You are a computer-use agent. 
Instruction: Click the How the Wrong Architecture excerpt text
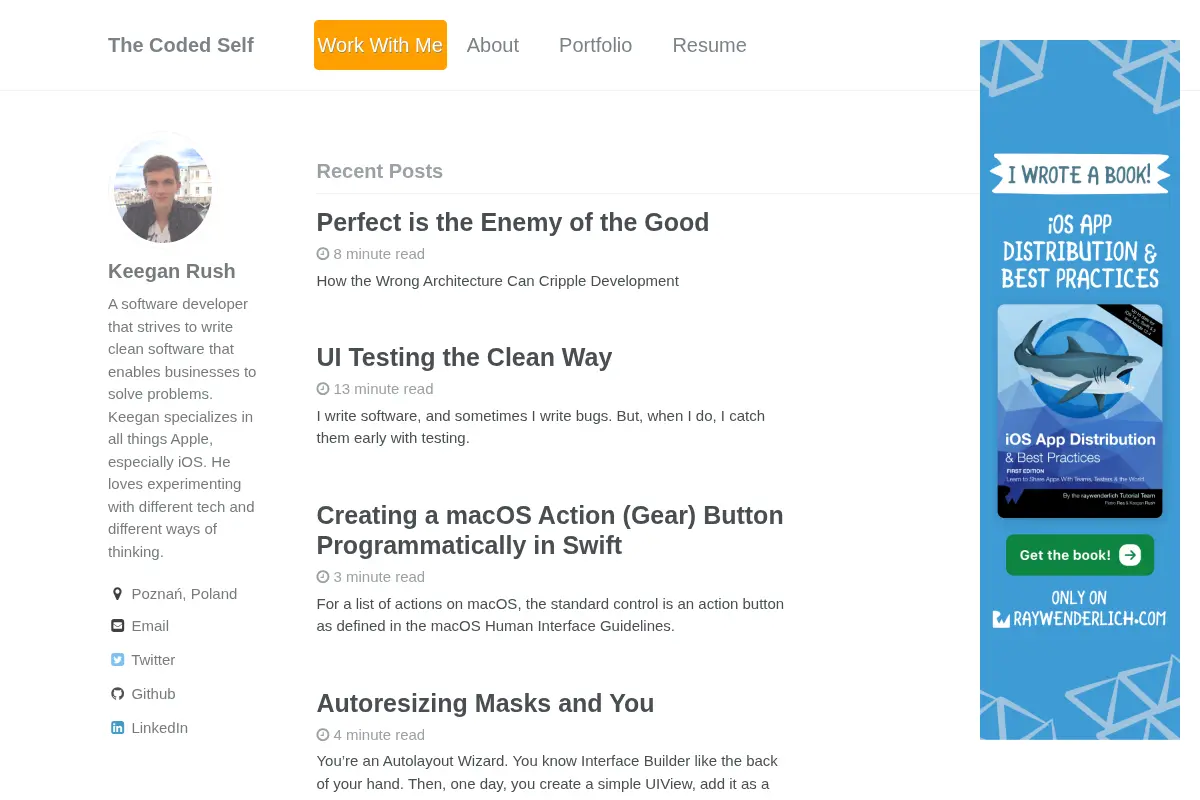498,281
